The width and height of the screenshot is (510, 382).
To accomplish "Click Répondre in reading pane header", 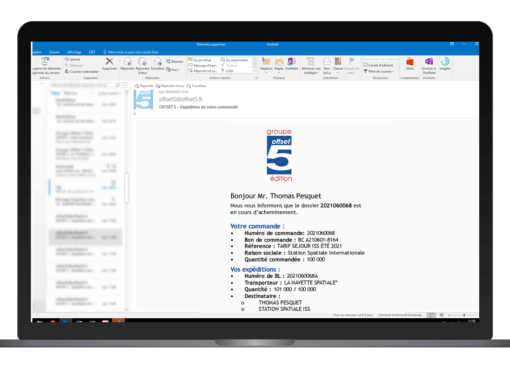I will click(144, 86).
